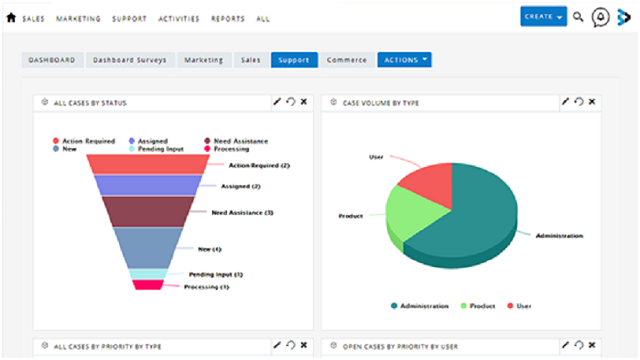This screenshot has height=360, width=640.
Task: Click the New segment of the funnel
Action: pos(148,247)
